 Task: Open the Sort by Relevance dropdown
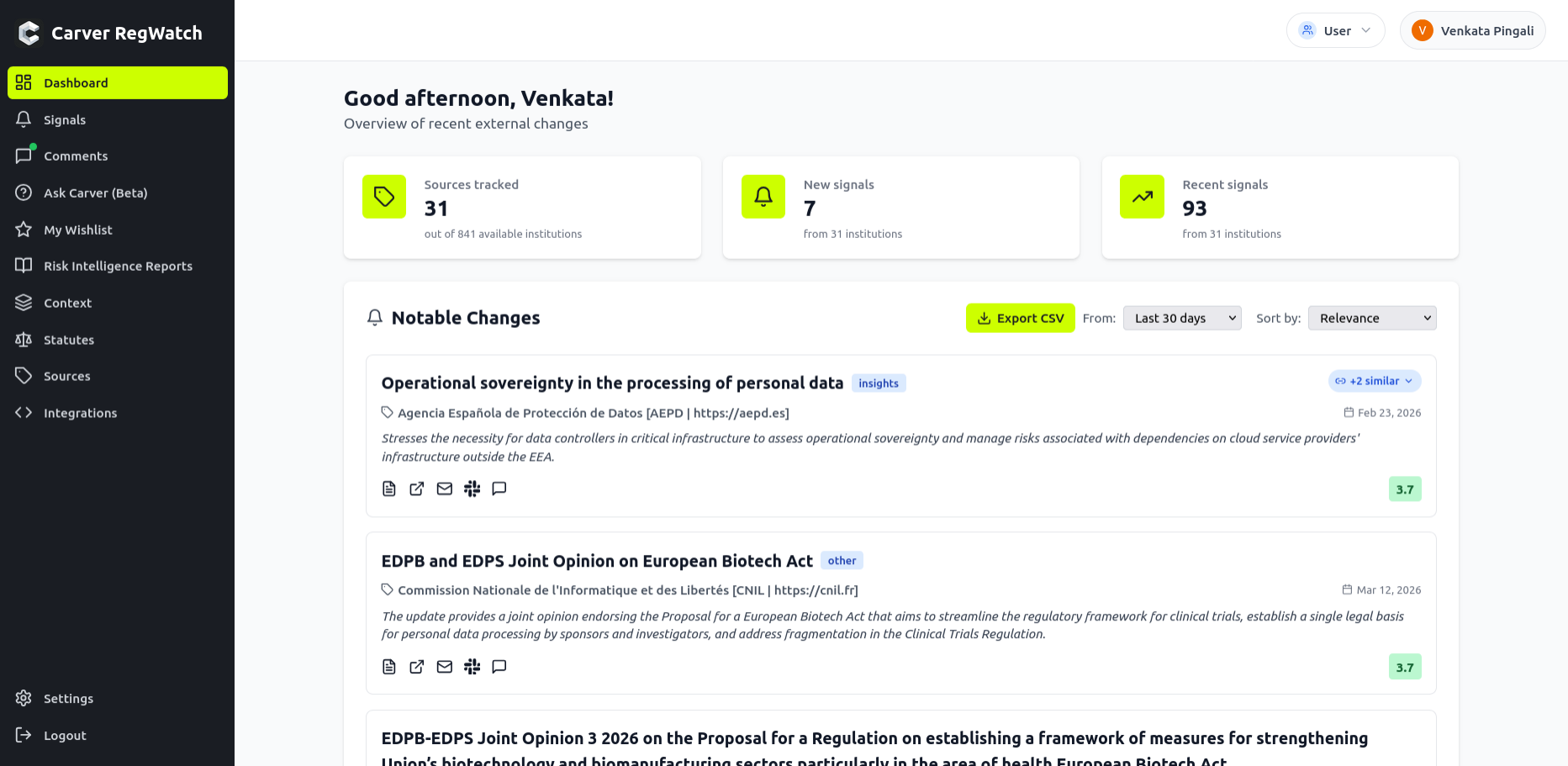pos(1372,318)
